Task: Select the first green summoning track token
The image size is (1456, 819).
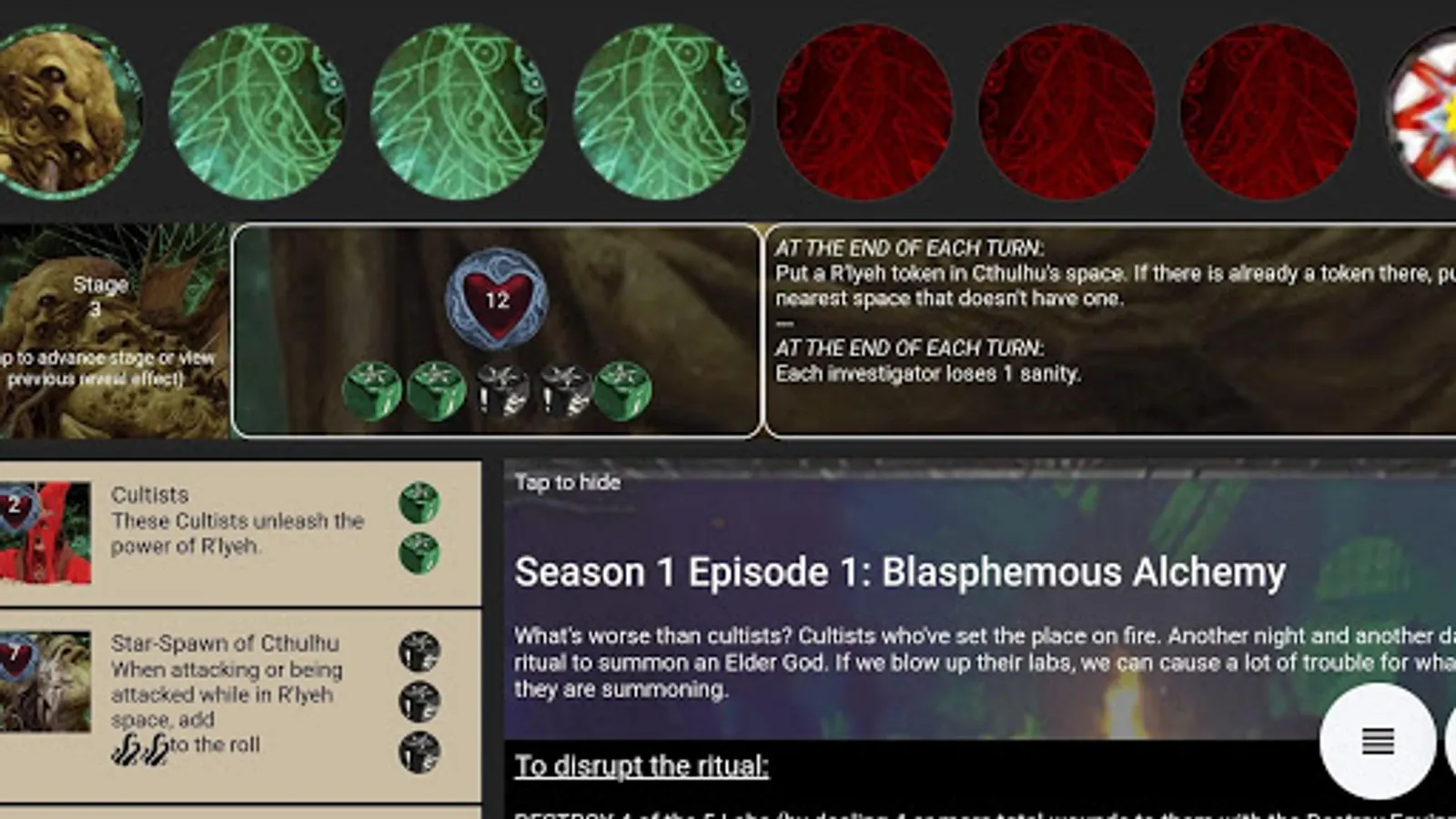Action: coord(258,111)
